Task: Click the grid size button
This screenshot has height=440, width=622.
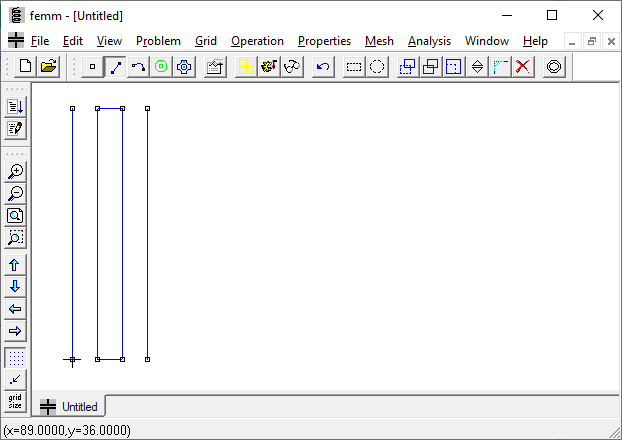Action: (x=15, y=401)
